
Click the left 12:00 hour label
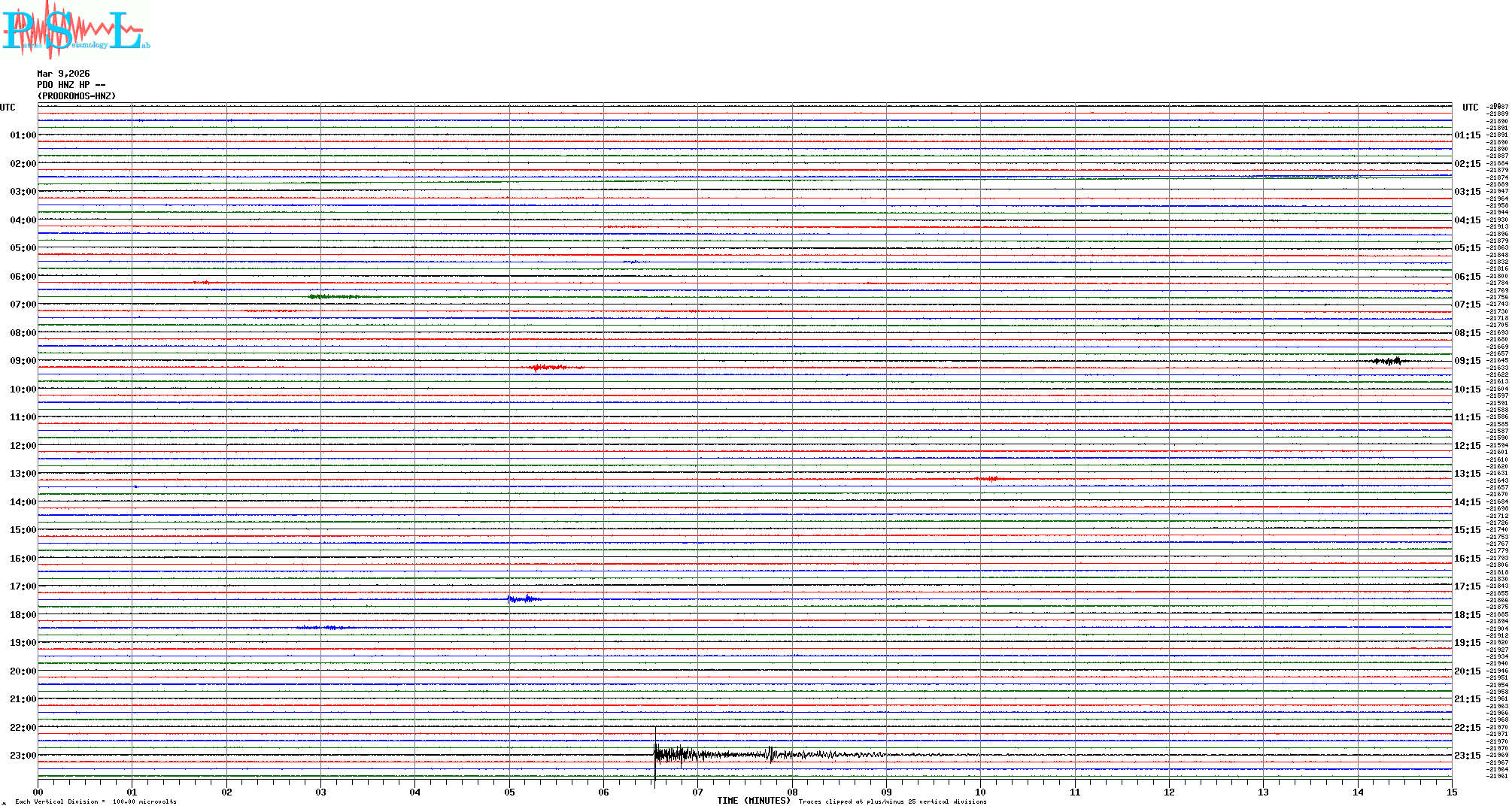coord(23,446)
